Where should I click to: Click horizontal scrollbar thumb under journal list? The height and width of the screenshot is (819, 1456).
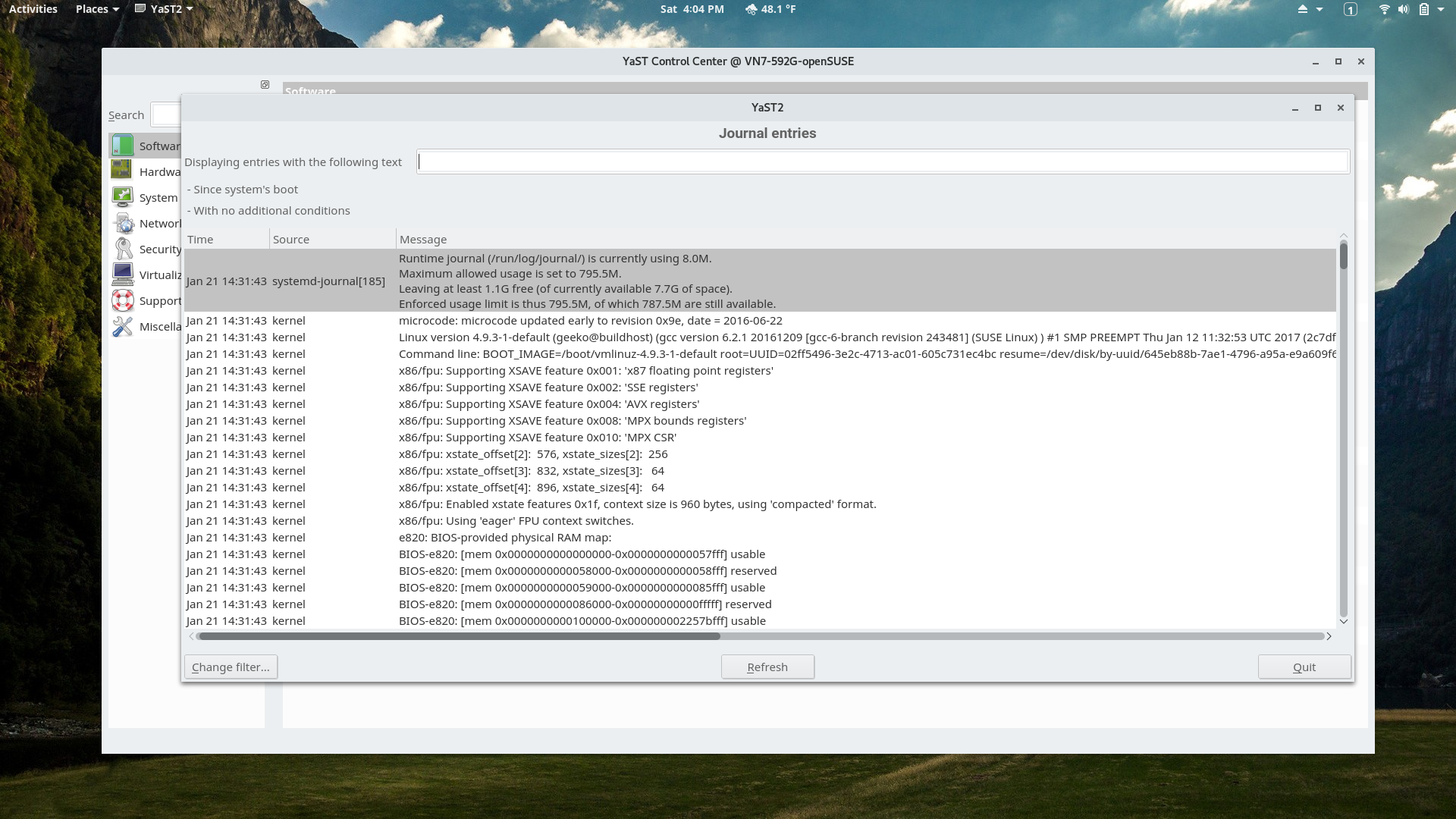pyautogui.click(x=458, y=636)
